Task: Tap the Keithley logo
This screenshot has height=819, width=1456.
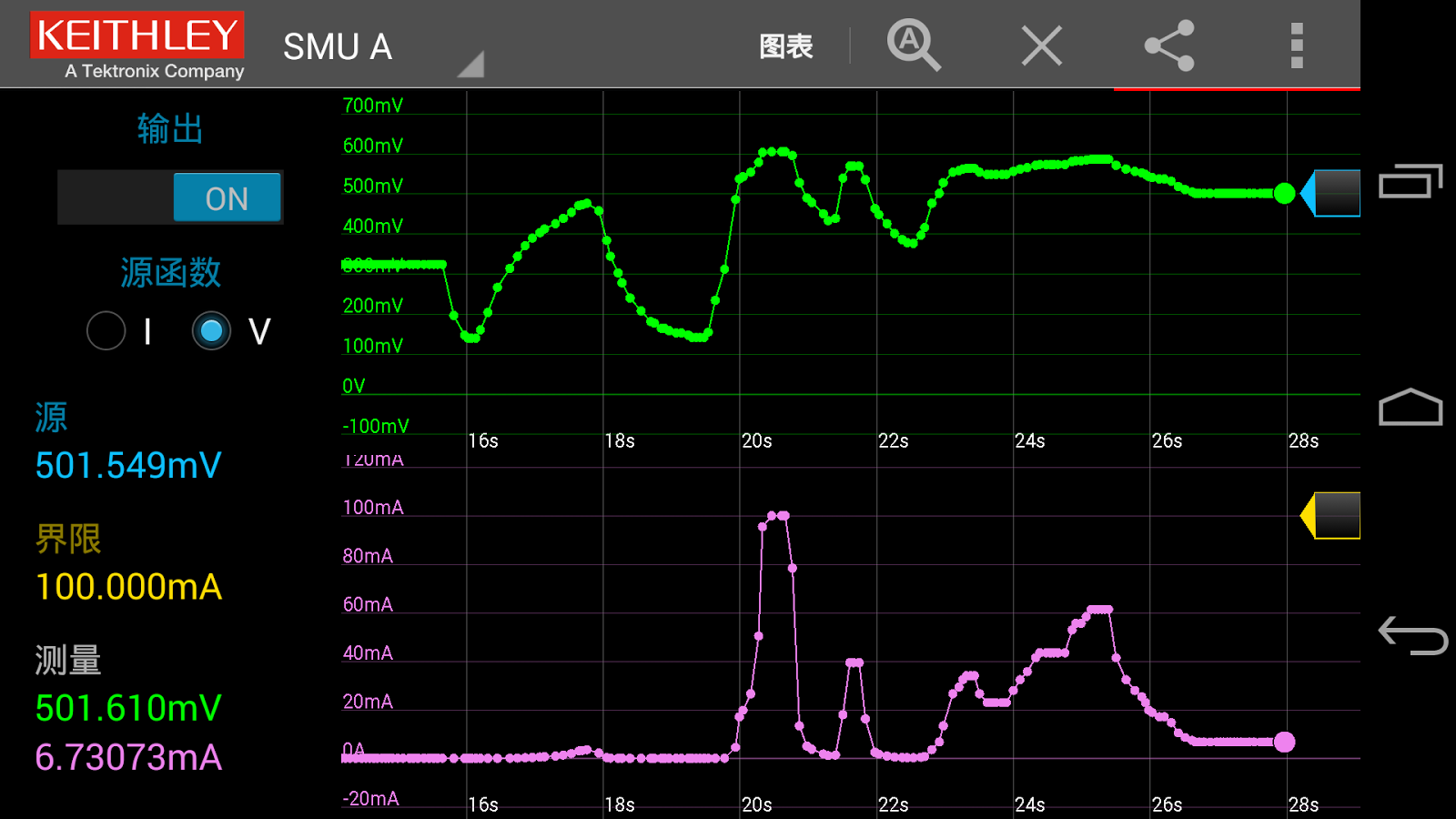Action: [137, 45]
